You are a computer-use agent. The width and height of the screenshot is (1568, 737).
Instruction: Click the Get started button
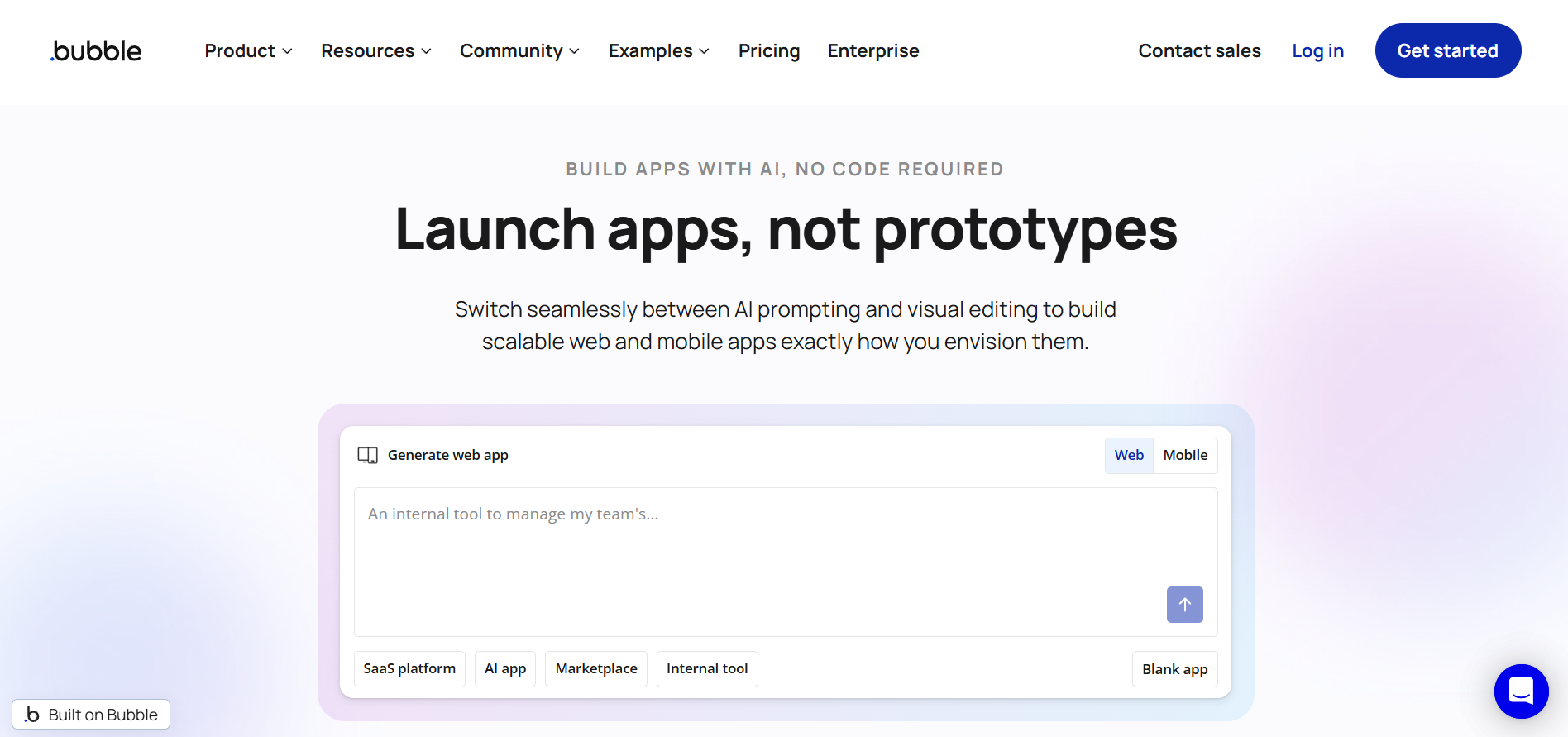pyautogui.click(x=1447, y=51)
